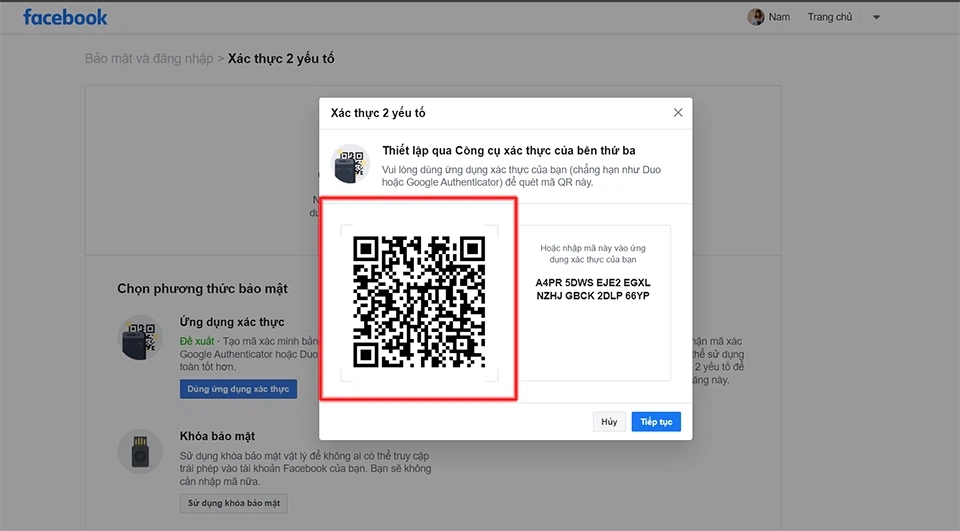Click the Khóa bảo mật heading text
The image size is (960, 531).
(217, 436)
